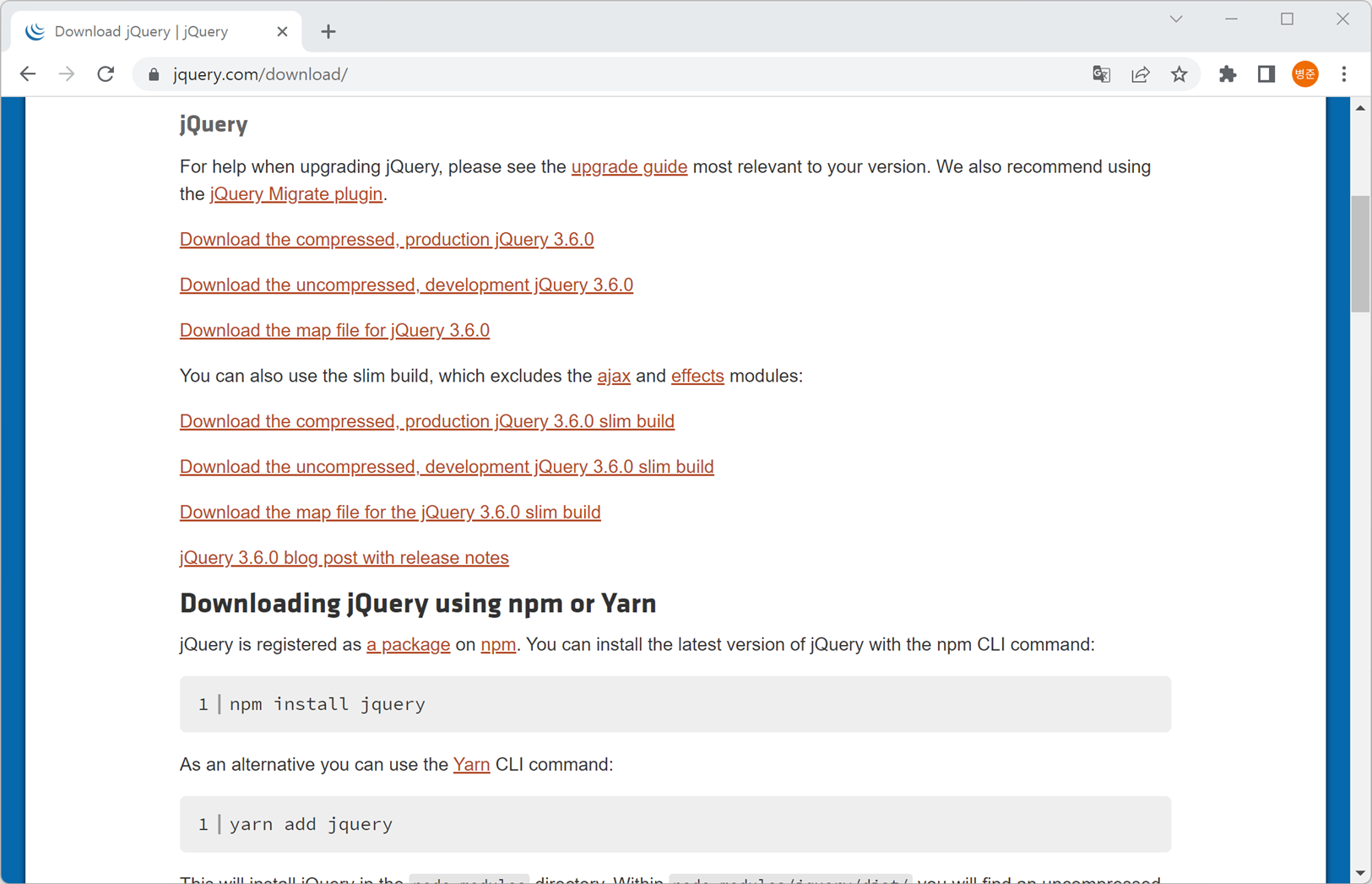Follow the ajax module link

point(614,376)
